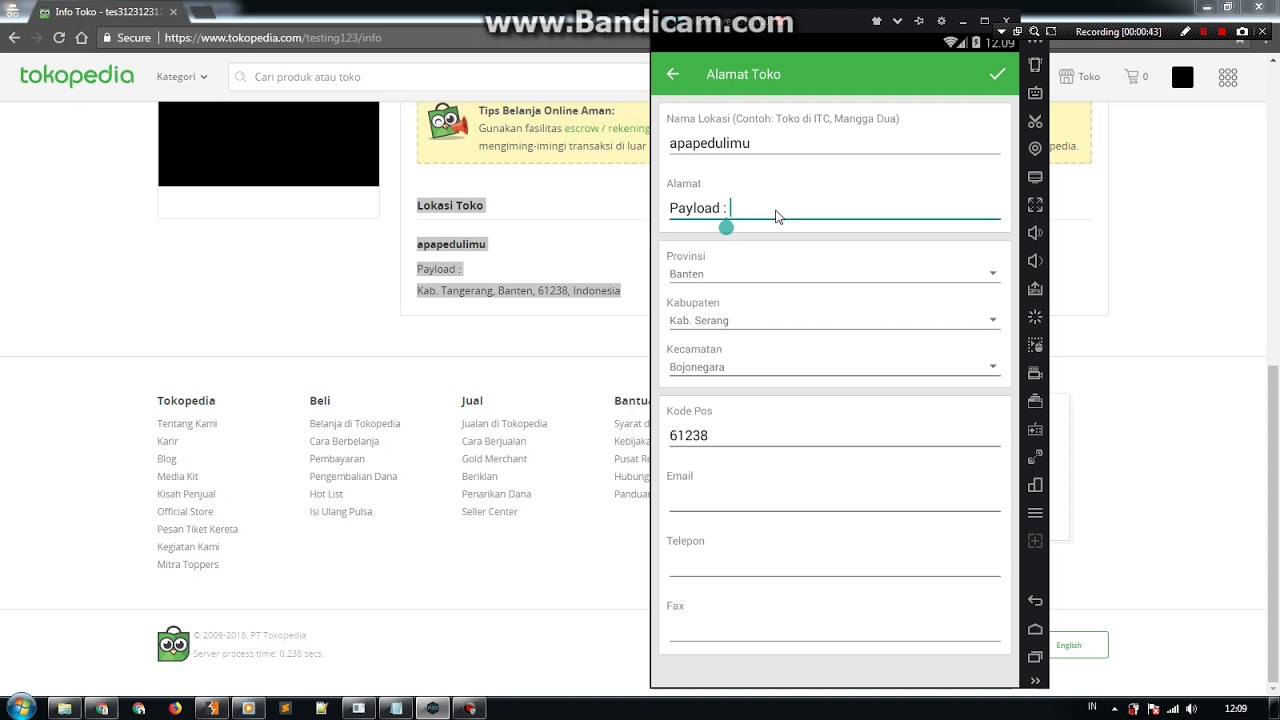1280x720 pixels.
Task: Open the emulator gamepad controller icon
Action: coord(1035,429)
